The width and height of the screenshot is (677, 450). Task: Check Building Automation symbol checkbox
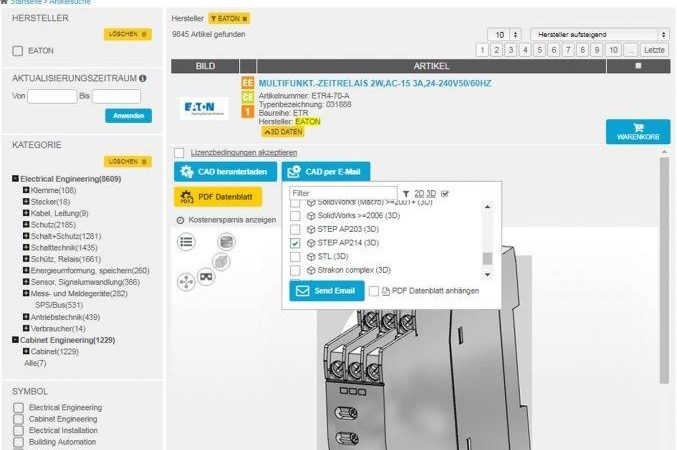18,442
